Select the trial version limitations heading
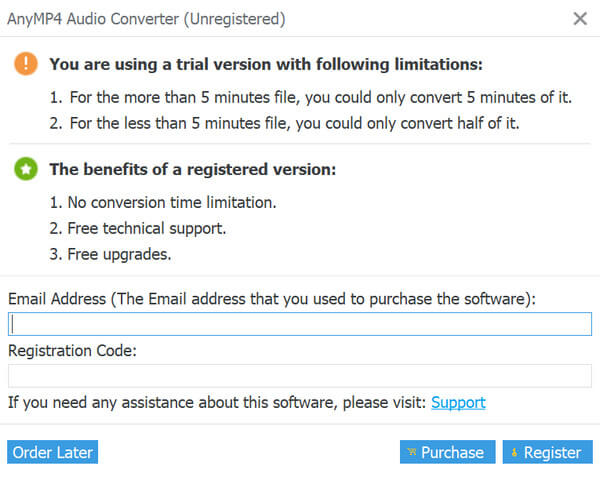 (266, 64)
